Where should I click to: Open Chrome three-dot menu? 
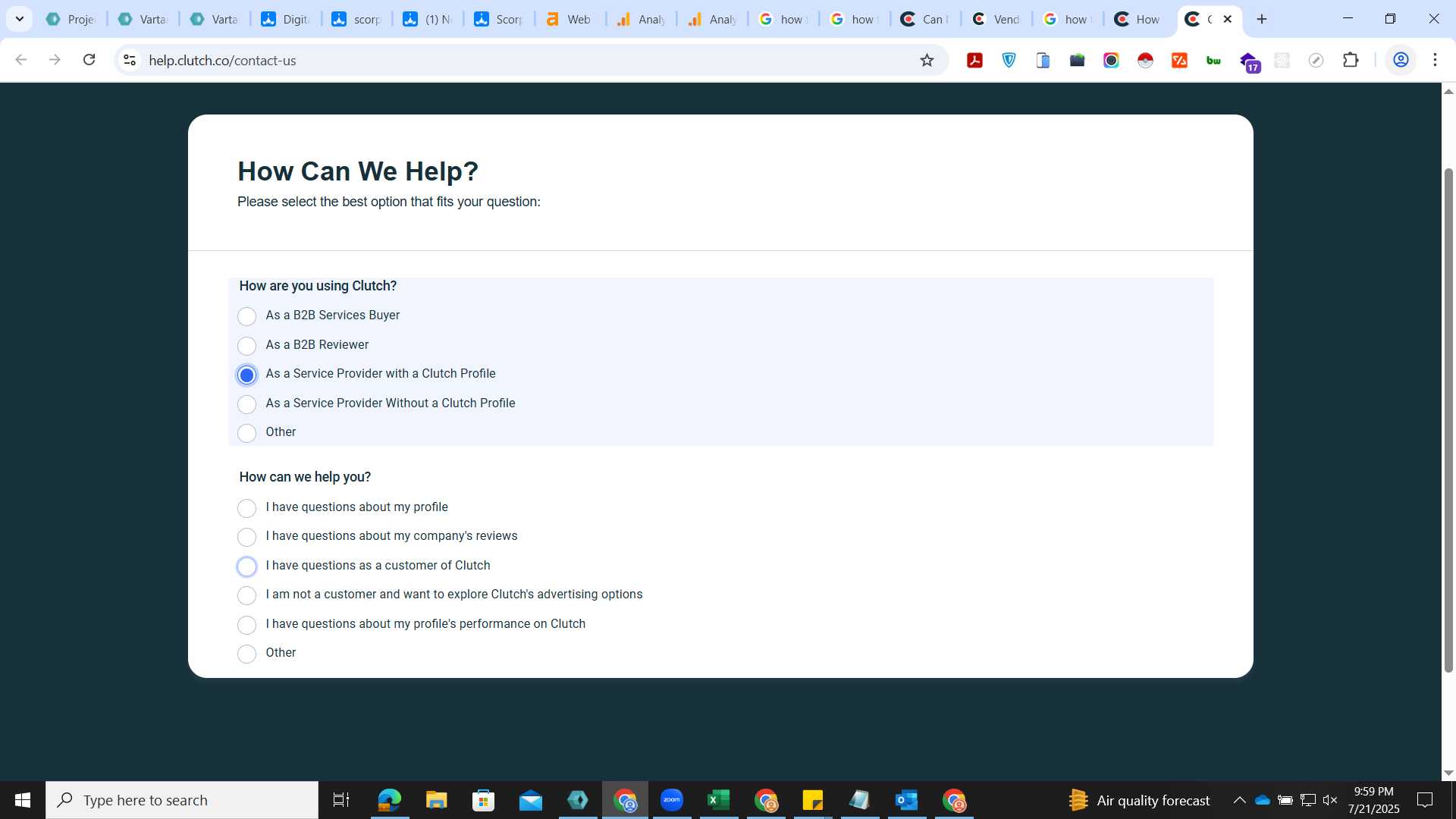tap(1435, 60)
